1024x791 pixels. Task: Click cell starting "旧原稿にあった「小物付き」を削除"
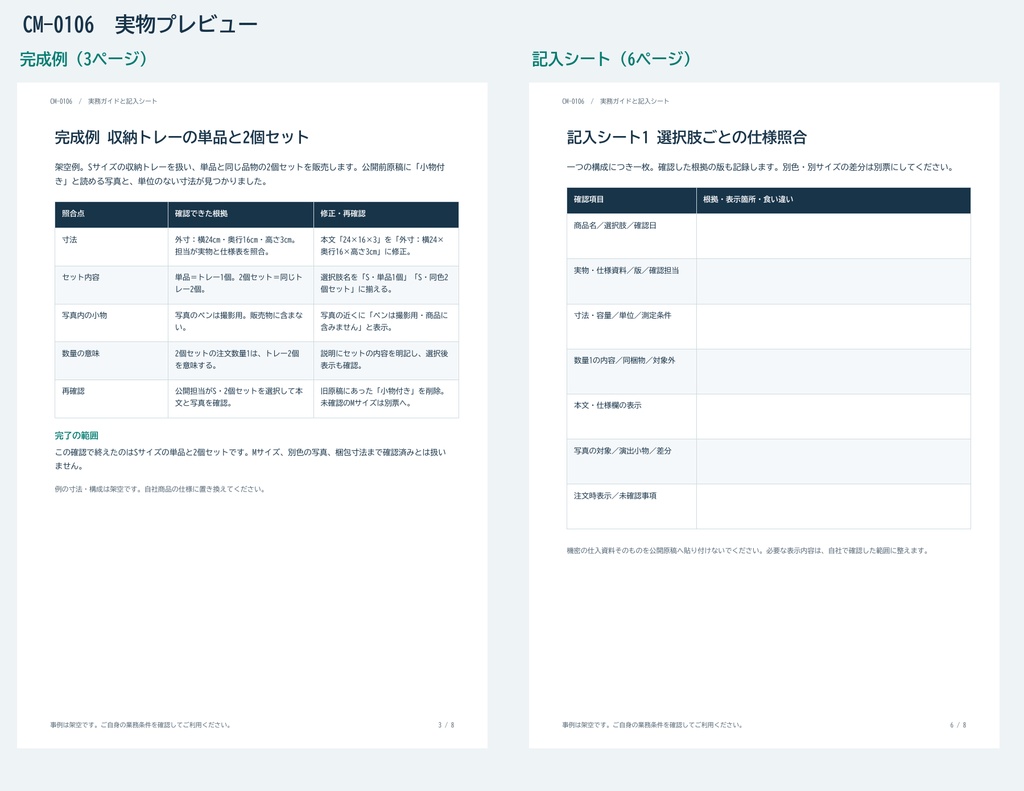pyautogui.click(x=386, y=398)
